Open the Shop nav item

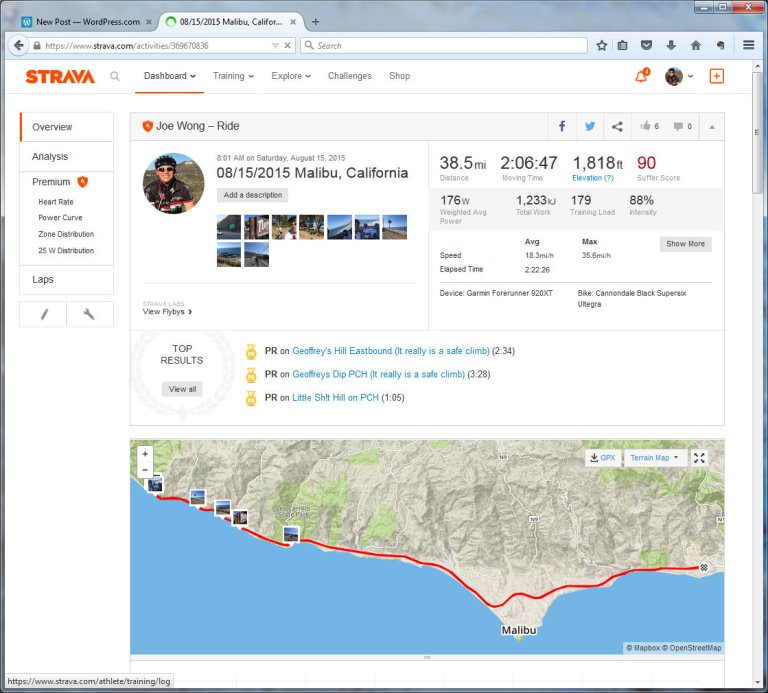tap(399, 76)
